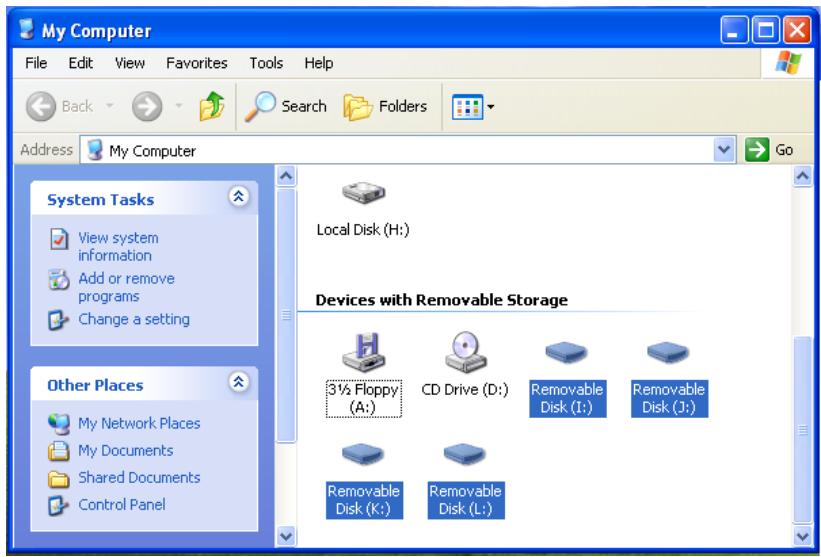Click the Back arrow icon
The width and height of the screenshot is (821, 557).
pos(41,106)
